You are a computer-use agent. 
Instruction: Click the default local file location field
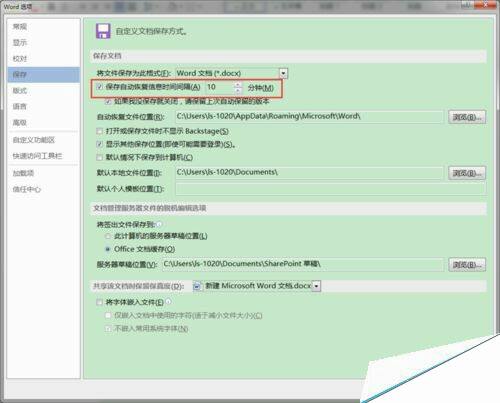(309, 173)
